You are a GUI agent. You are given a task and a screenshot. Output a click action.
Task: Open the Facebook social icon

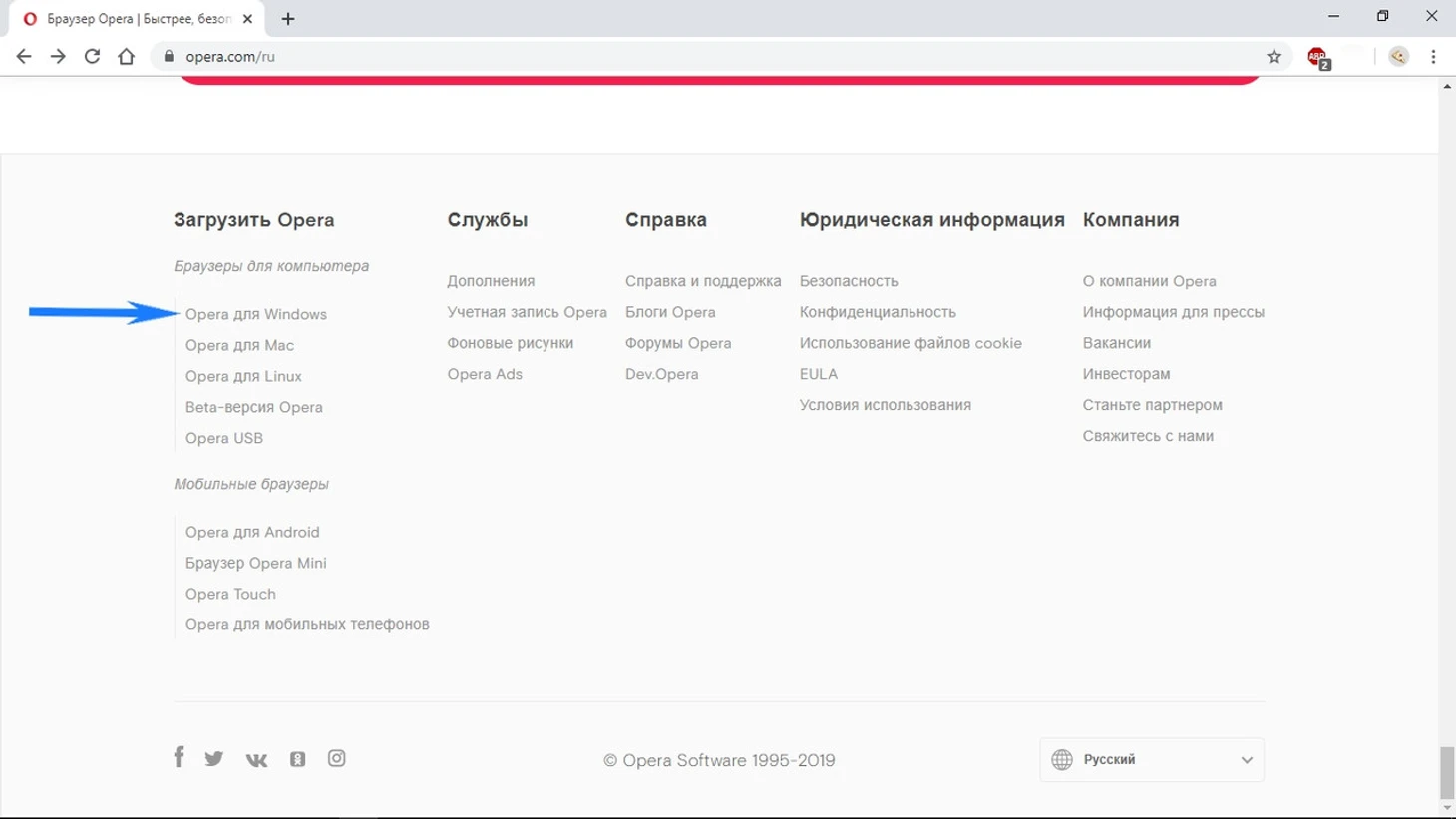coord(179,757)
